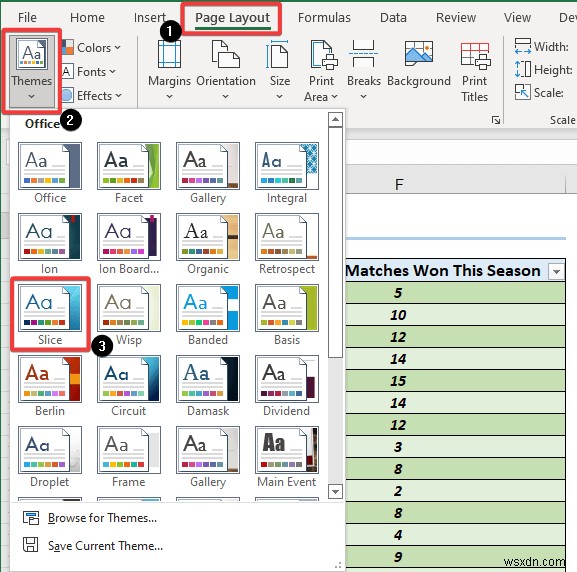This screenshot has height=572, width=577.
Task: Switch to the Data tab
Action: click(x=393, y=17)
